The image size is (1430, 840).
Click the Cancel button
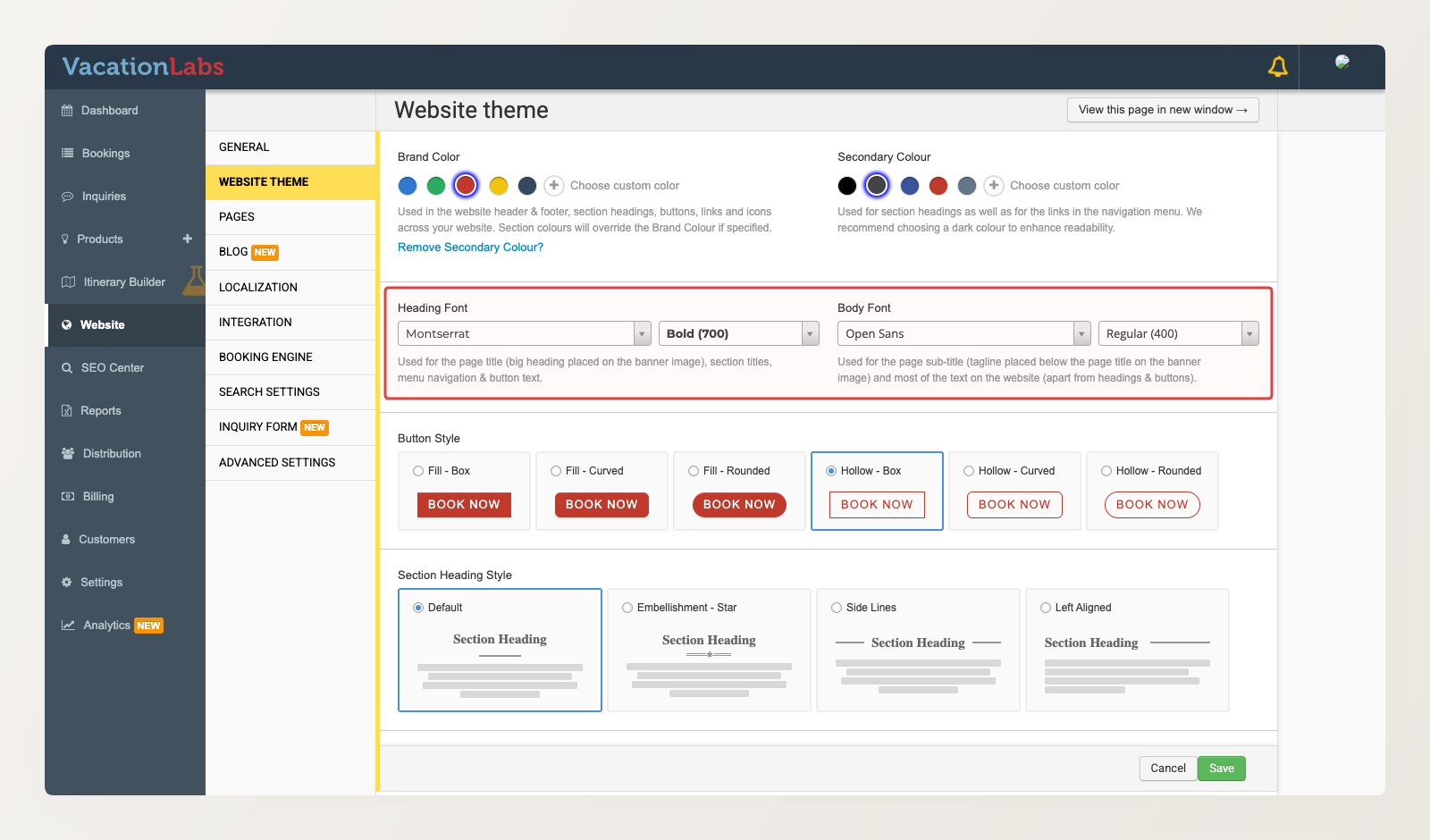click(x=1168, y=769)
